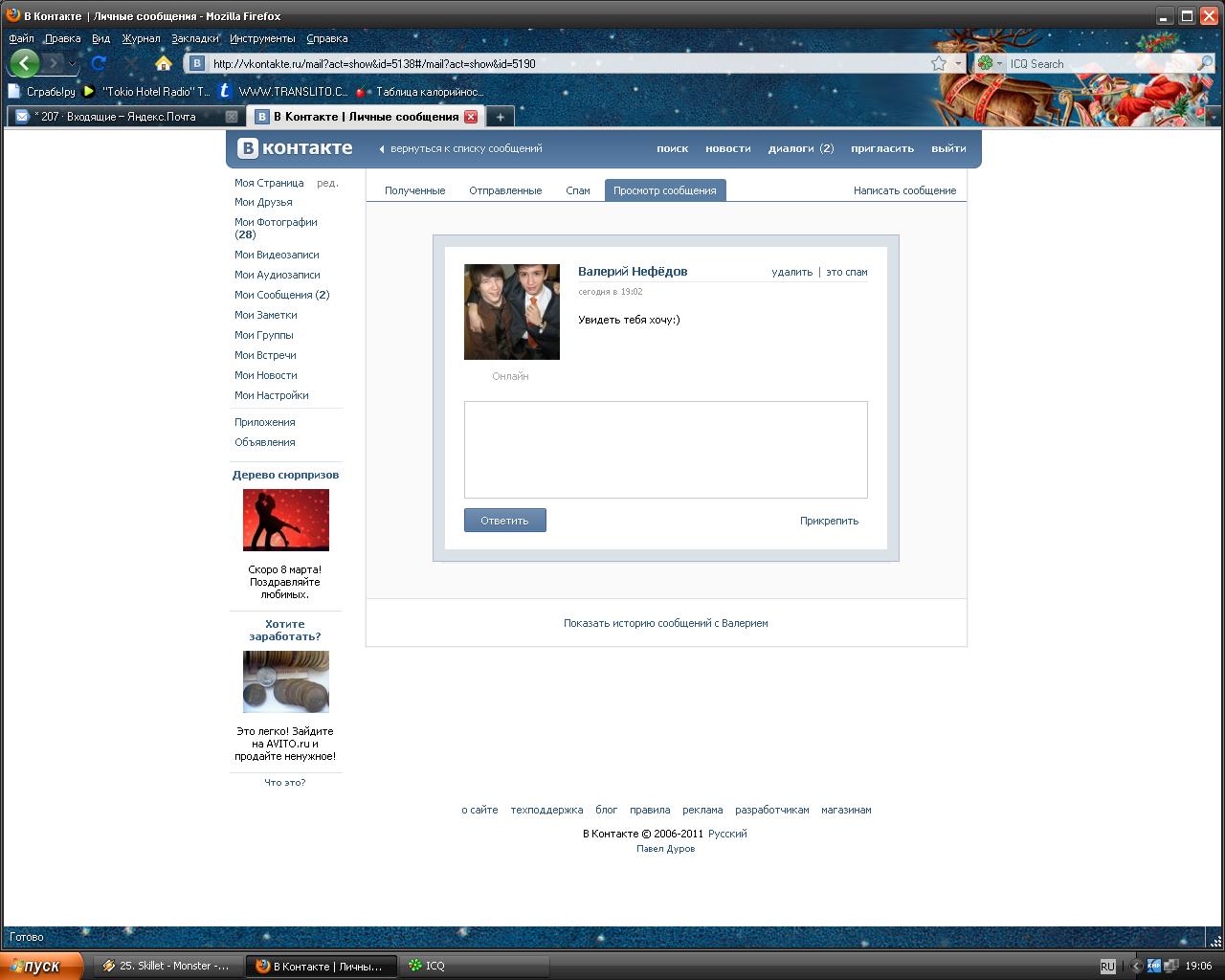Click the Что это? link
1225x980 pixels.
click(285, 782)
